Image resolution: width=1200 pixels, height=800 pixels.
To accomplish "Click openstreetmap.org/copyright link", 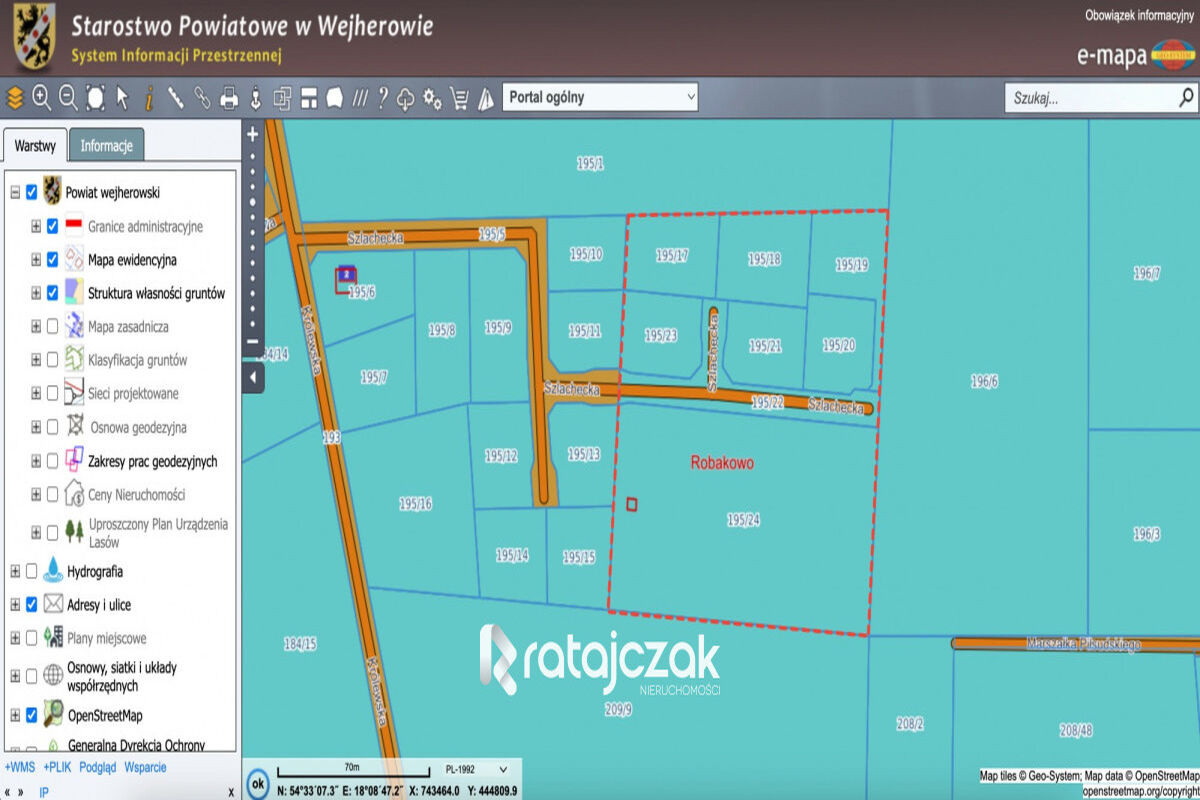I will click(x=1140, y=790).
